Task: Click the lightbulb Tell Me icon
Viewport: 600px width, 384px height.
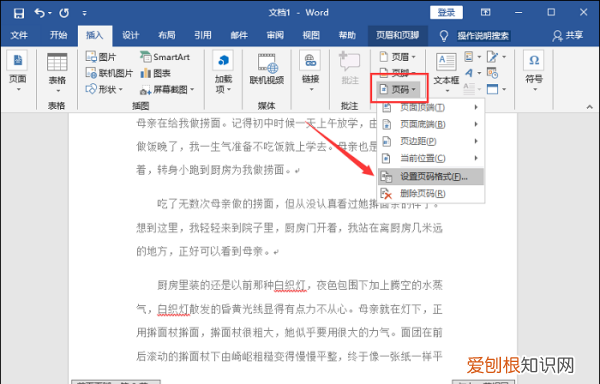Action: click(444, 36)
